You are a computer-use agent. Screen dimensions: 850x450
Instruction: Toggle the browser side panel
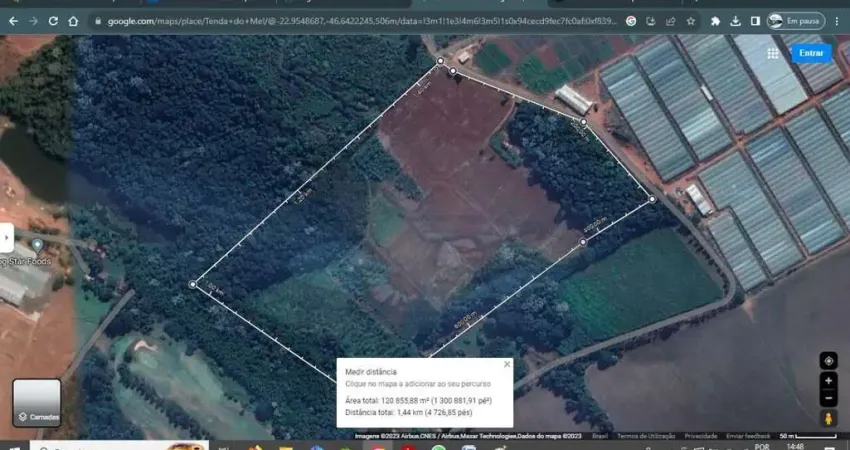tap(755, 20)
